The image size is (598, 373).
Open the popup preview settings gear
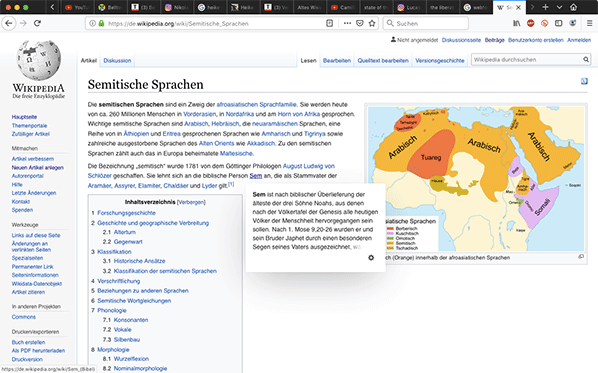[371, 258]
